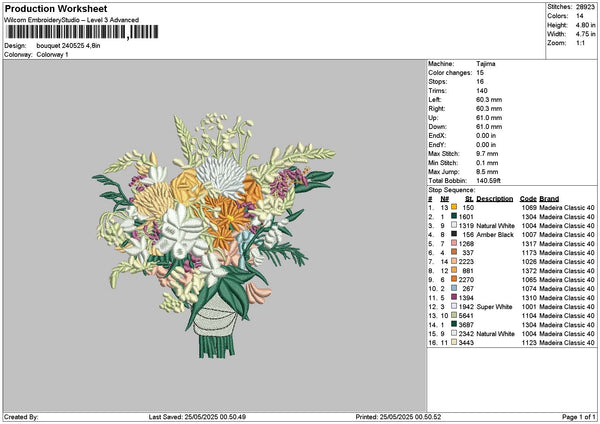Image resolution: width=600 pixels, height=424 pixels.
Task: Click the dark green swatch with 3687 stitches
Action: coord(454,324)
